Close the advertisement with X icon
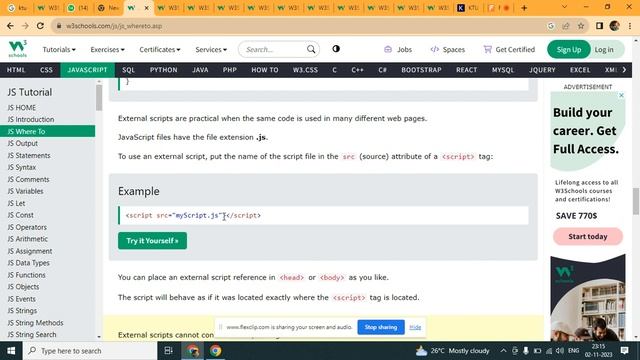Image resolution: width=640 pixels, height=360 pixels. pos(621,95)
